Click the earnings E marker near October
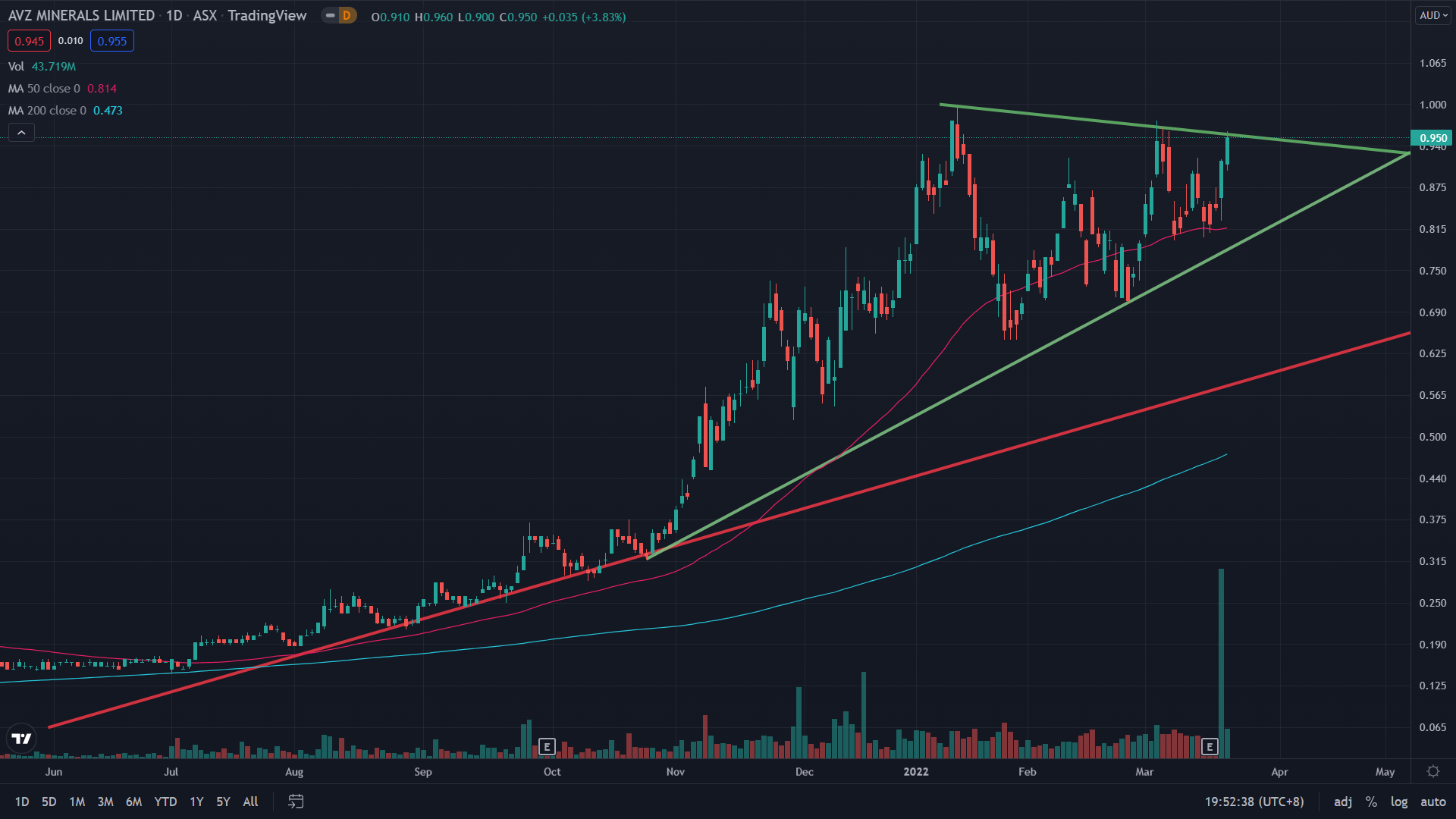1456x819 pixels. point(547,747)
